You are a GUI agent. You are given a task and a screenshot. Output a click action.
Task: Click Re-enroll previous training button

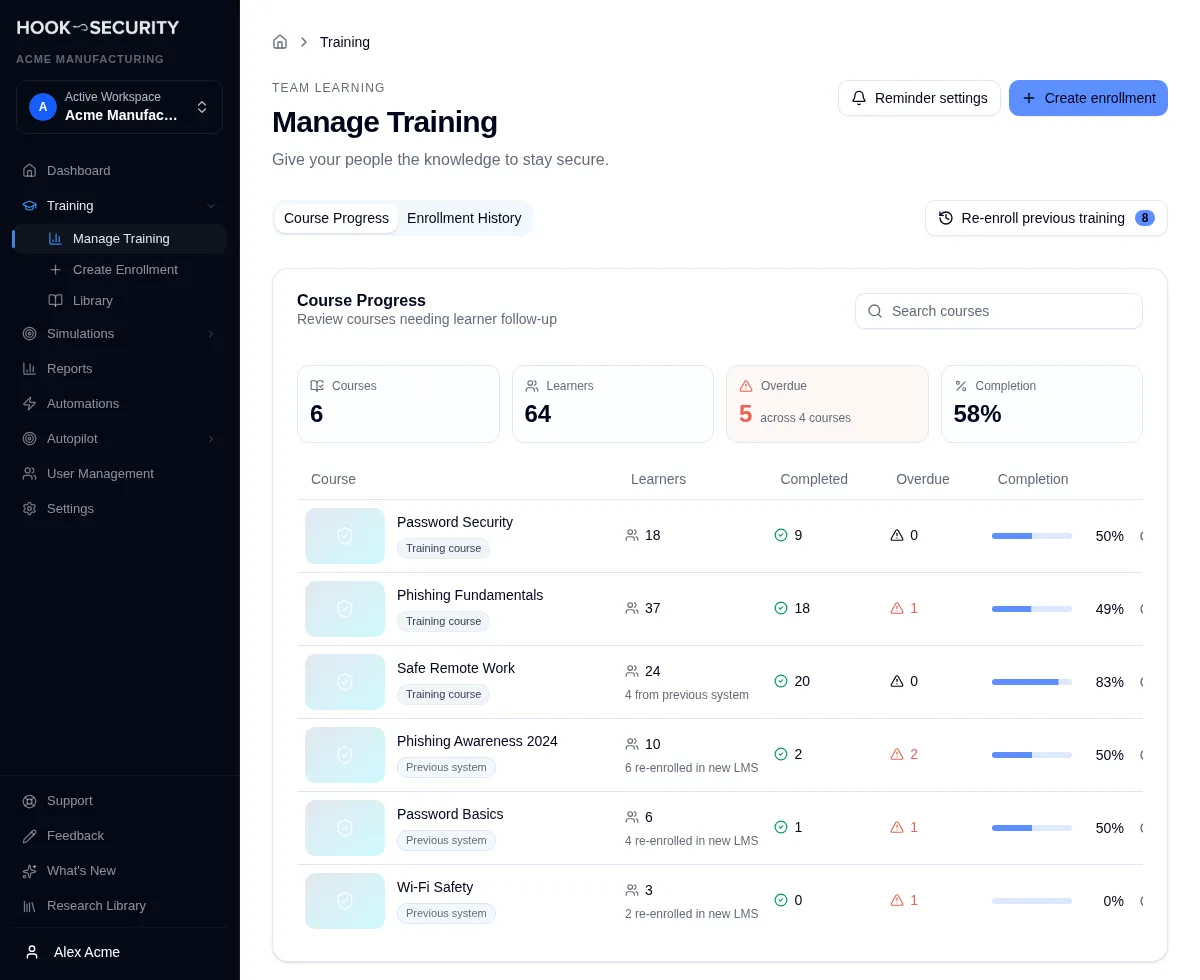pos(1046,218)
